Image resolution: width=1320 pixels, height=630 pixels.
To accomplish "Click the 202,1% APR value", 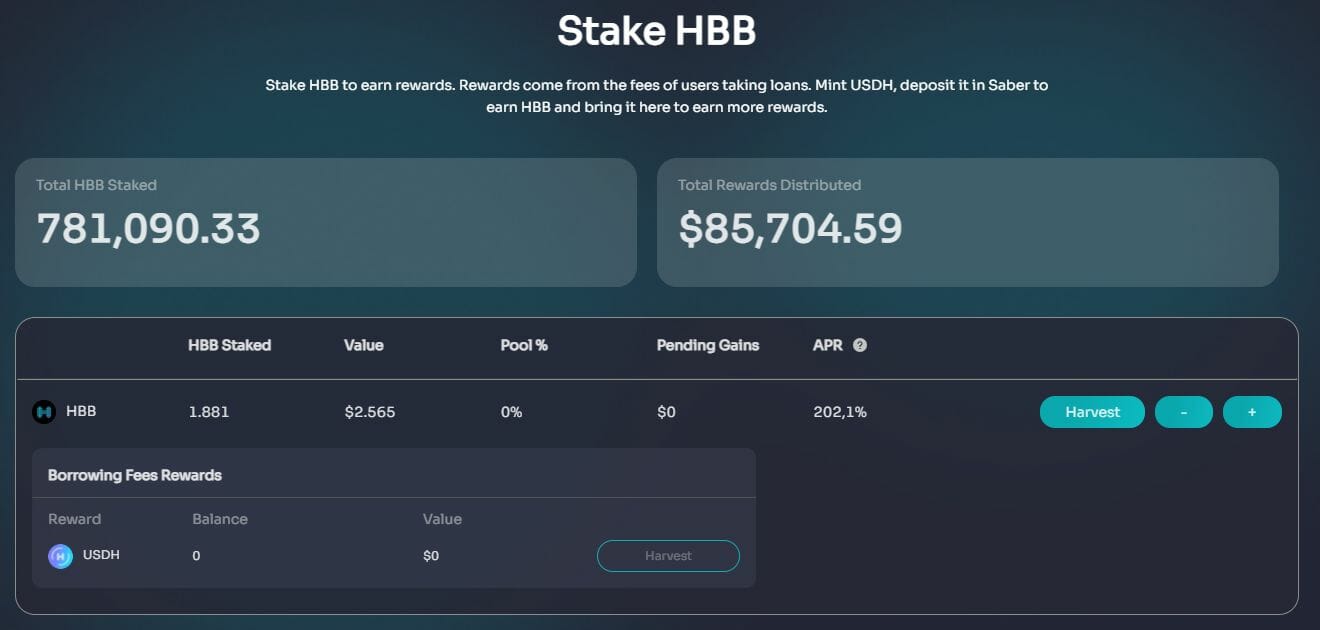I will click(x=840, y=412).
